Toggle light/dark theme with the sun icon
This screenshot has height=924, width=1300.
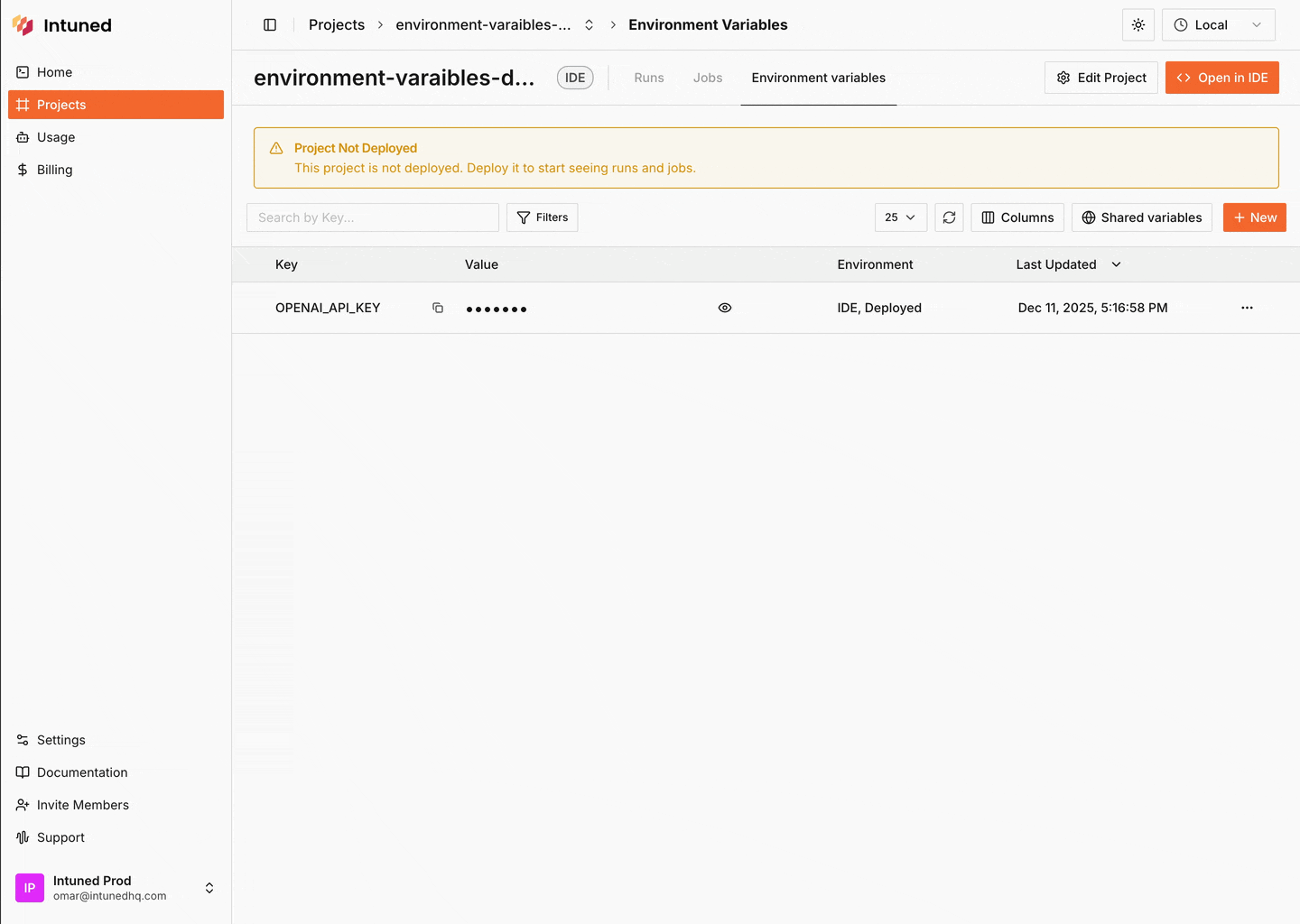(x=1137, y=24)
